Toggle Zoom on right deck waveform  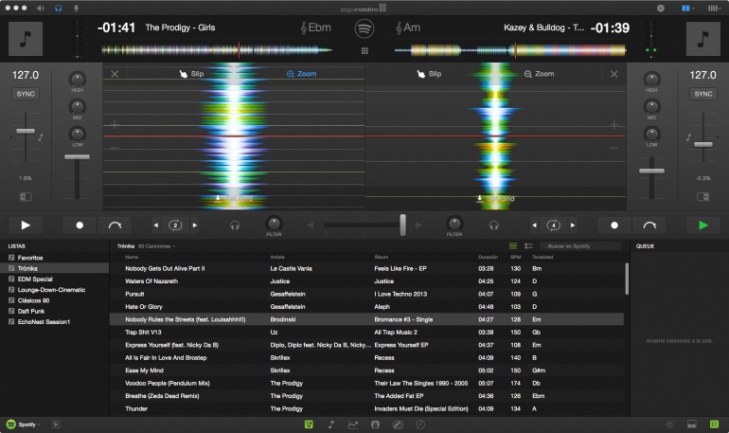539,74
